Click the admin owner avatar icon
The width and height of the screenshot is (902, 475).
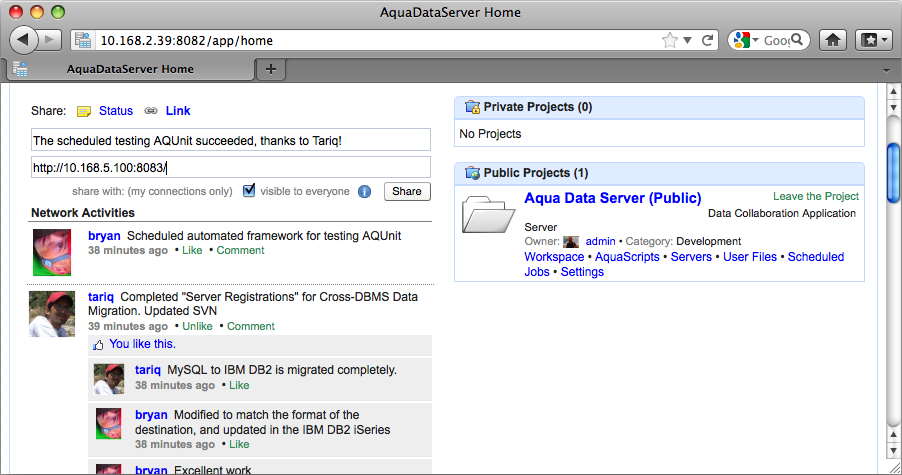coord(571,242)
